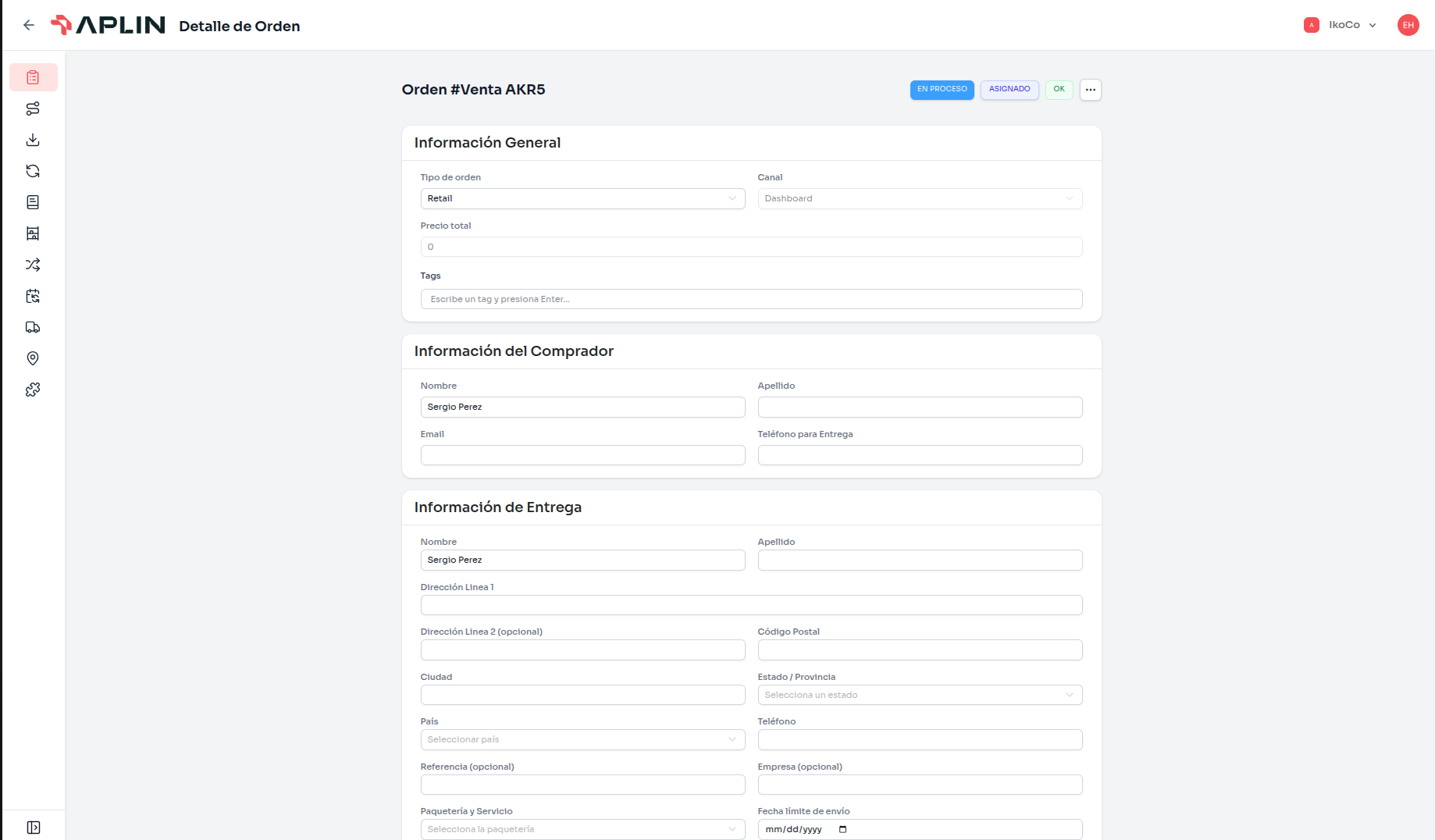Screen dimensions: 1435x840
Task: Click the Información de Entrega section title
Action: (x=498, y=507)
